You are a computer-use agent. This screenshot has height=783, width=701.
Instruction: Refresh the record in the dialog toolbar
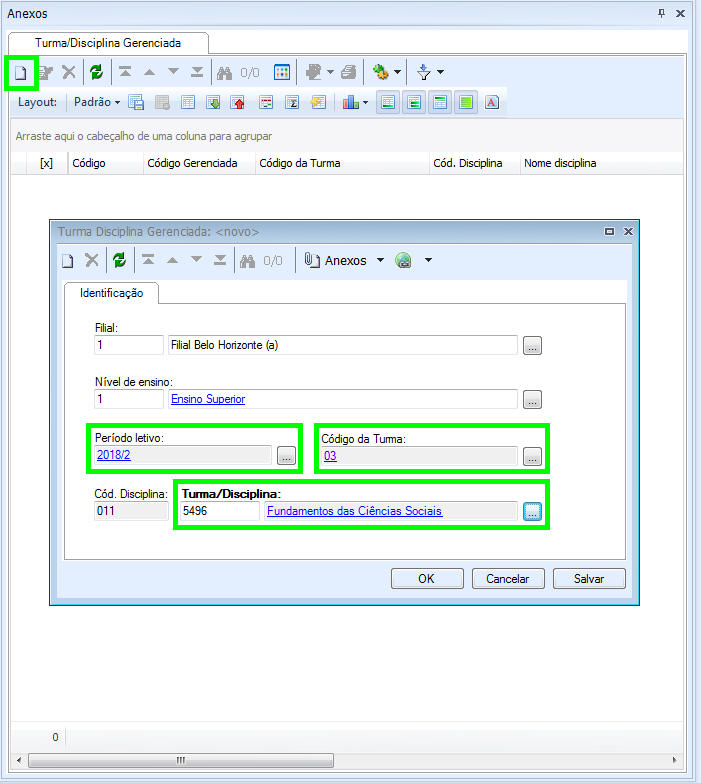coord(119,260)
